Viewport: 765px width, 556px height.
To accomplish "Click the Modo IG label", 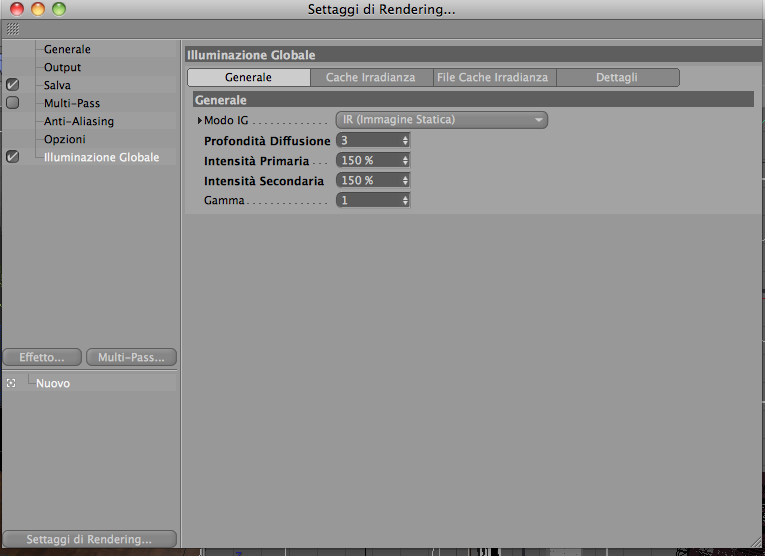I will 226,120.
